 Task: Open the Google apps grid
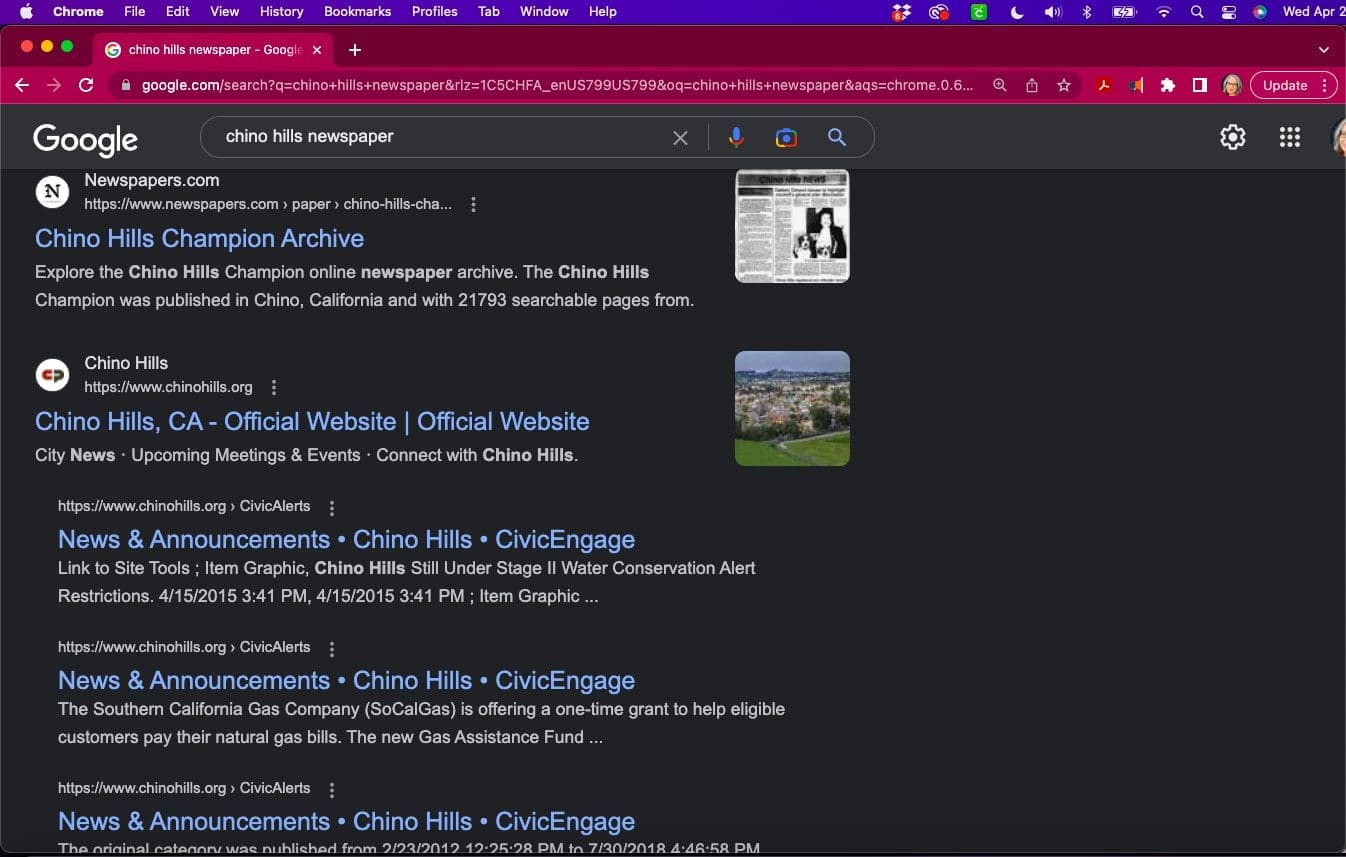(x=1289, y=138)
